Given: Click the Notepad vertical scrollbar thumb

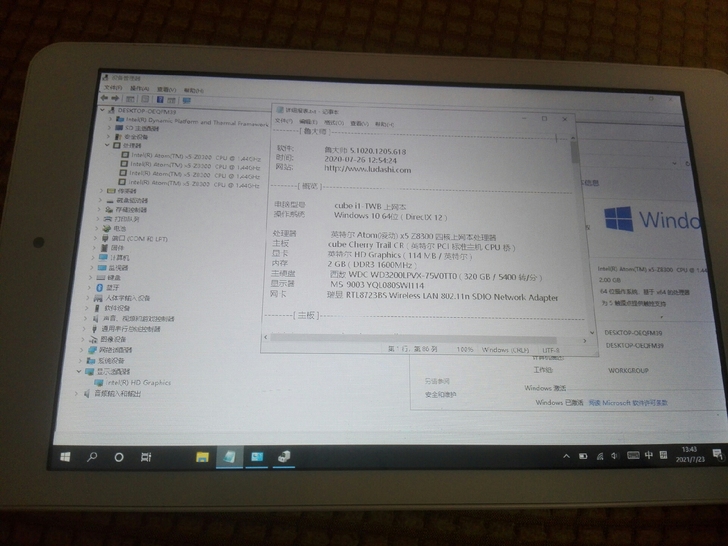Looking at the screenshot, I should click(x=575, y=152).
